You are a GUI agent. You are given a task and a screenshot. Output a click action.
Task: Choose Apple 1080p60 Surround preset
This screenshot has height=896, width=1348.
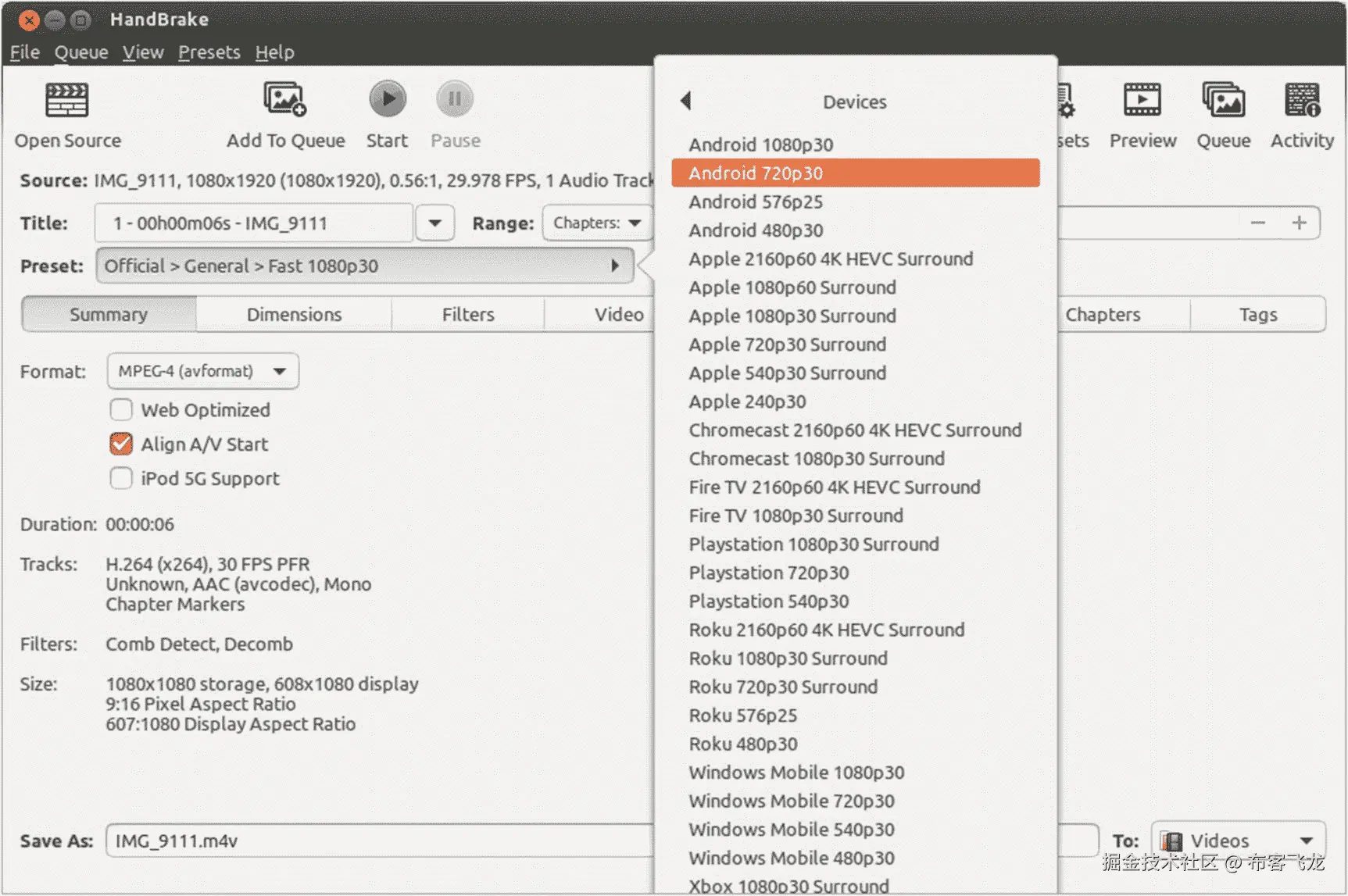point(856,287)
